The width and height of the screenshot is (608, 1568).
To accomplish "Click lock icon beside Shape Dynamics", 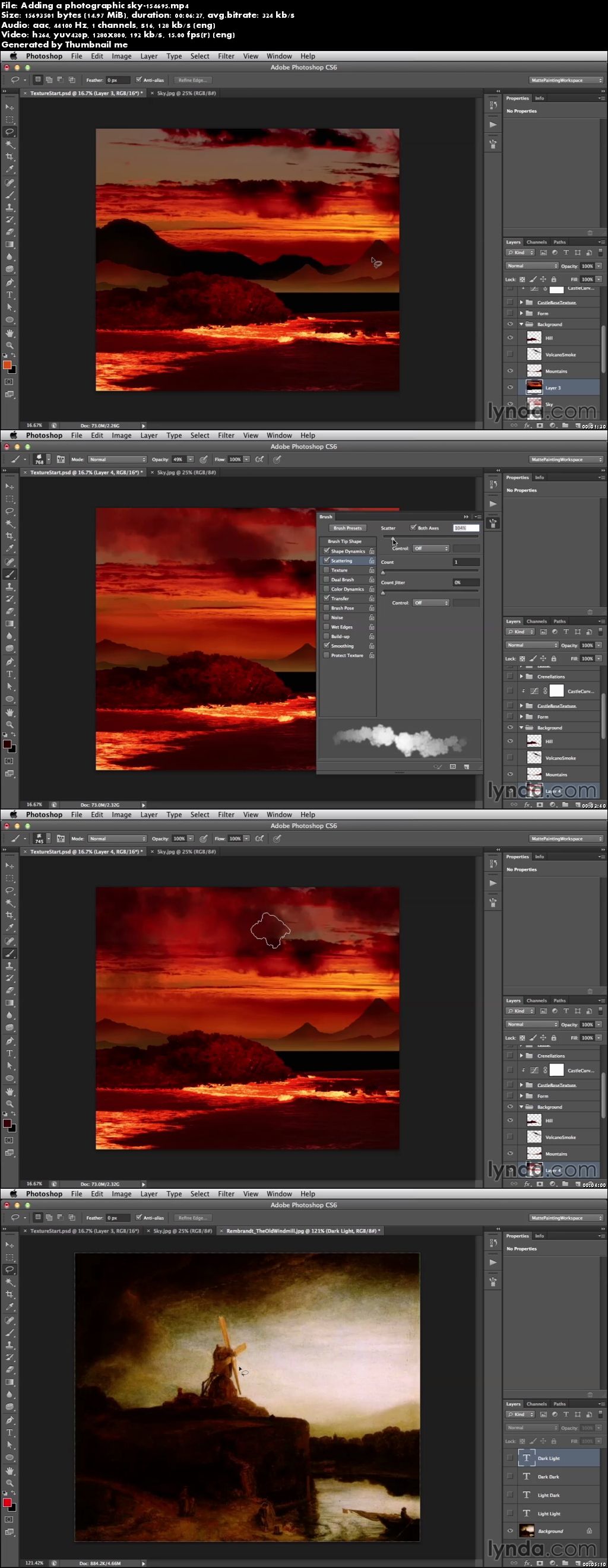I will pyautogui.click(x=372, y=551).
